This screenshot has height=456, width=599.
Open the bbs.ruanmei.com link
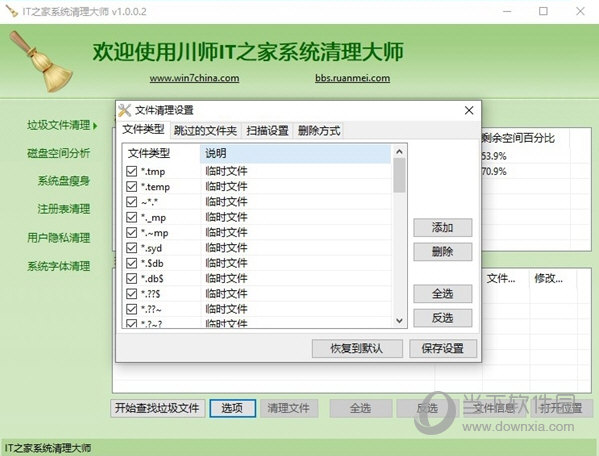pos(353,78)
